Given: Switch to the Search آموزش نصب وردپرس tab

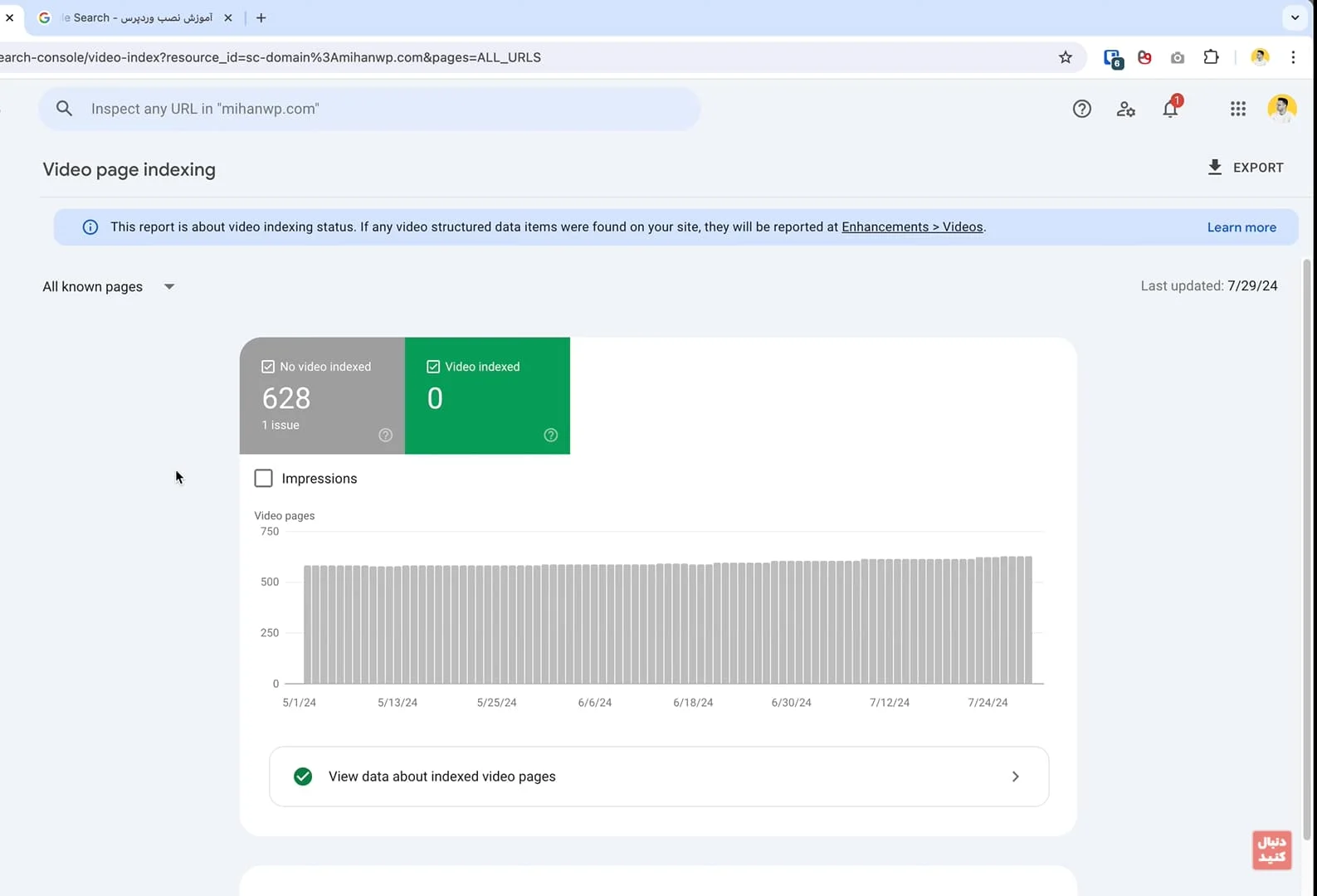Looking at the screenshot, I should coord(133,17).
